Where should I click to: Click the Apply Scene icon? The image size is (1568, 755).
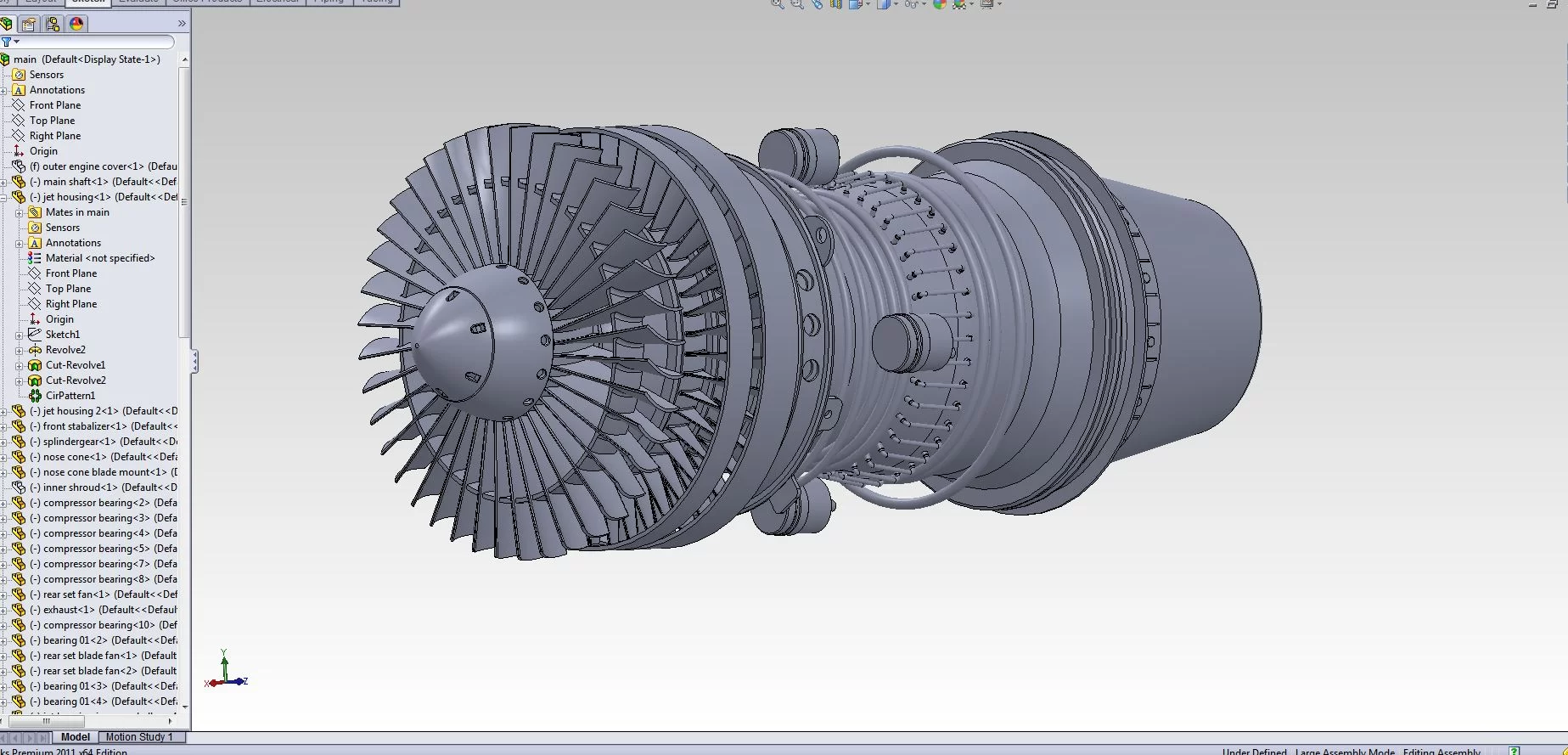coord(959,4)
